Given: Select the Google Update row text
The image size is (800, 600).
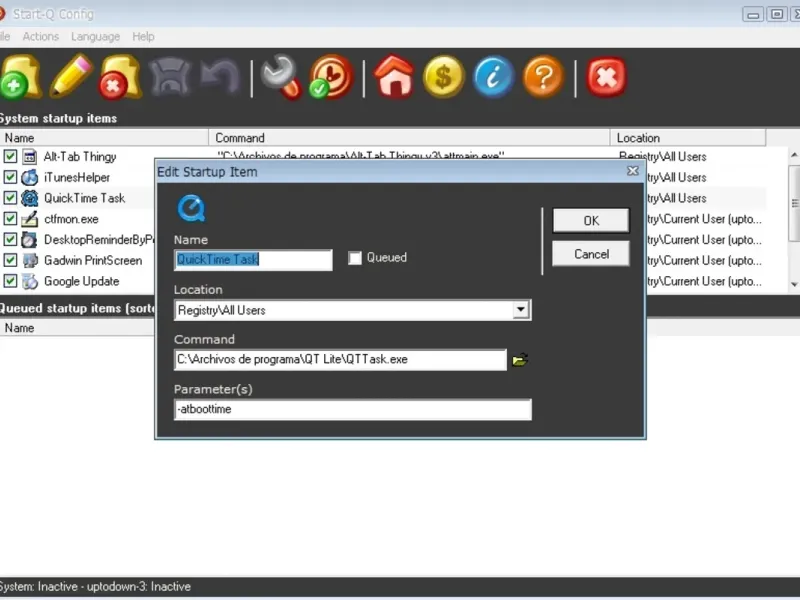Looking at the screenshot, I should (x=82, y=282).
